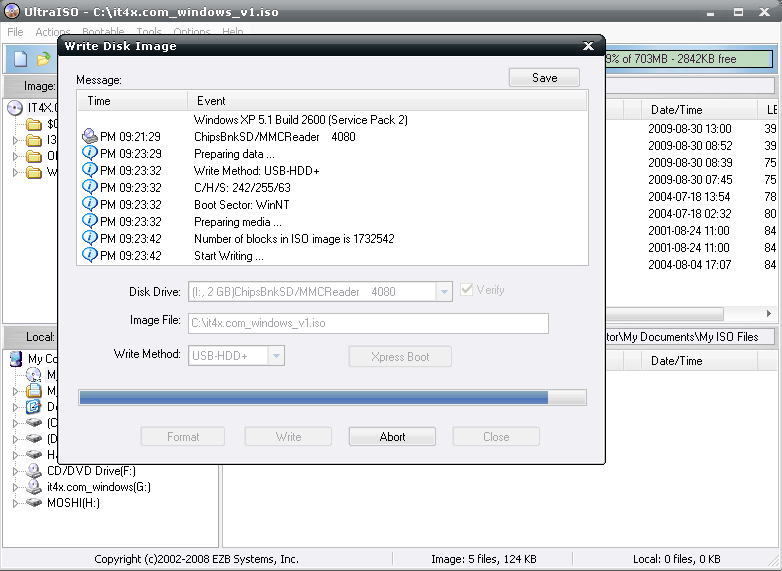Click the Abort button

392,437
